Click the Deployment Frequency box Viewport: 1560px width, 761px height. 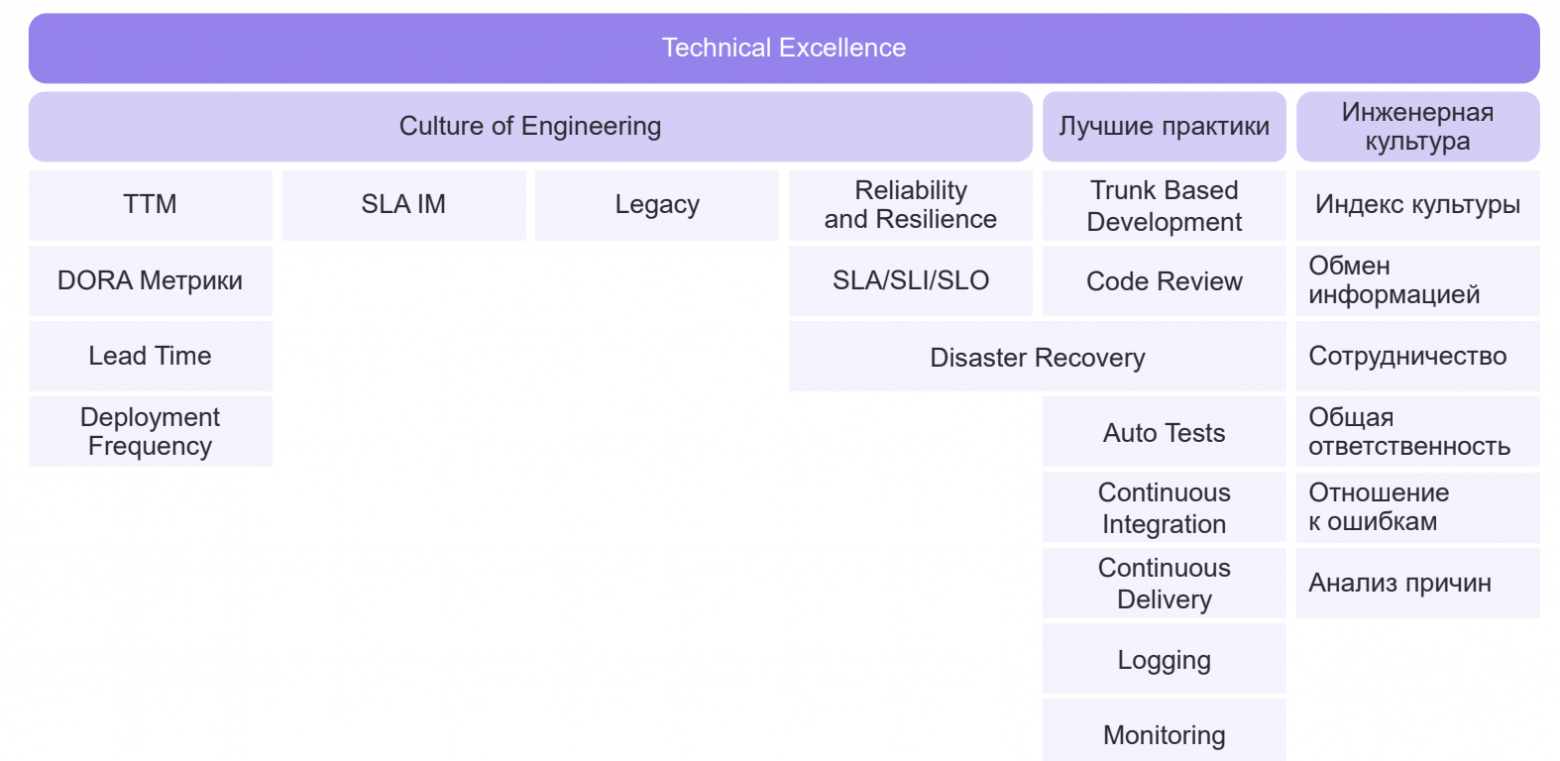coord(150,432)
